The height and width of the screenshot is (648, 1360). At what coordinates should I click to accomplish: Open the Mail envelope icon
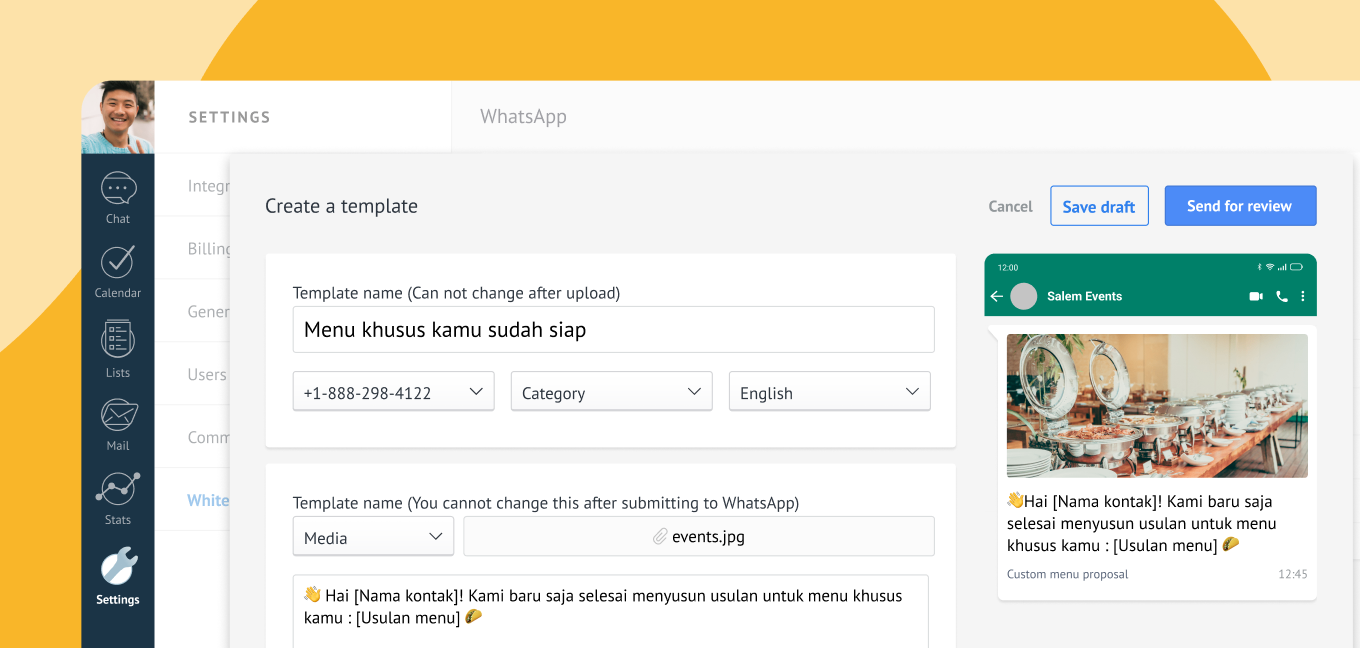click(x=118, y=415)
